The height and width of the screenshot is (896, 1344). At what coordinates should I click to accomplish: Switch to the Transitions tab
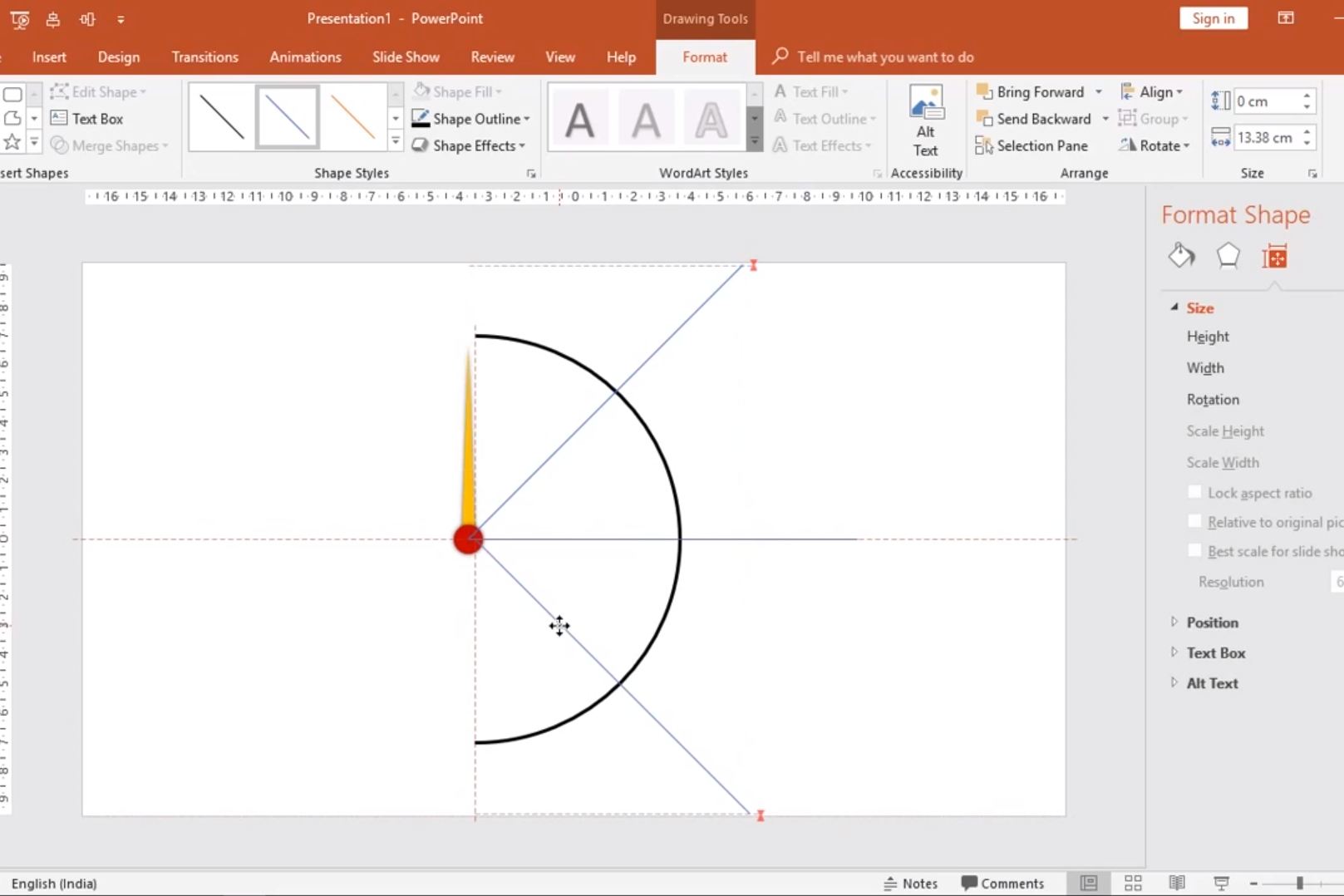click(204, 57)
